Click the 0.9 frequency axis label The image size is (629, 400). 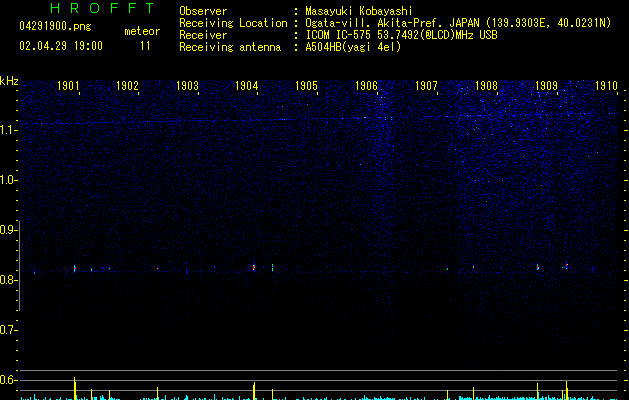(x=8, y=230)
